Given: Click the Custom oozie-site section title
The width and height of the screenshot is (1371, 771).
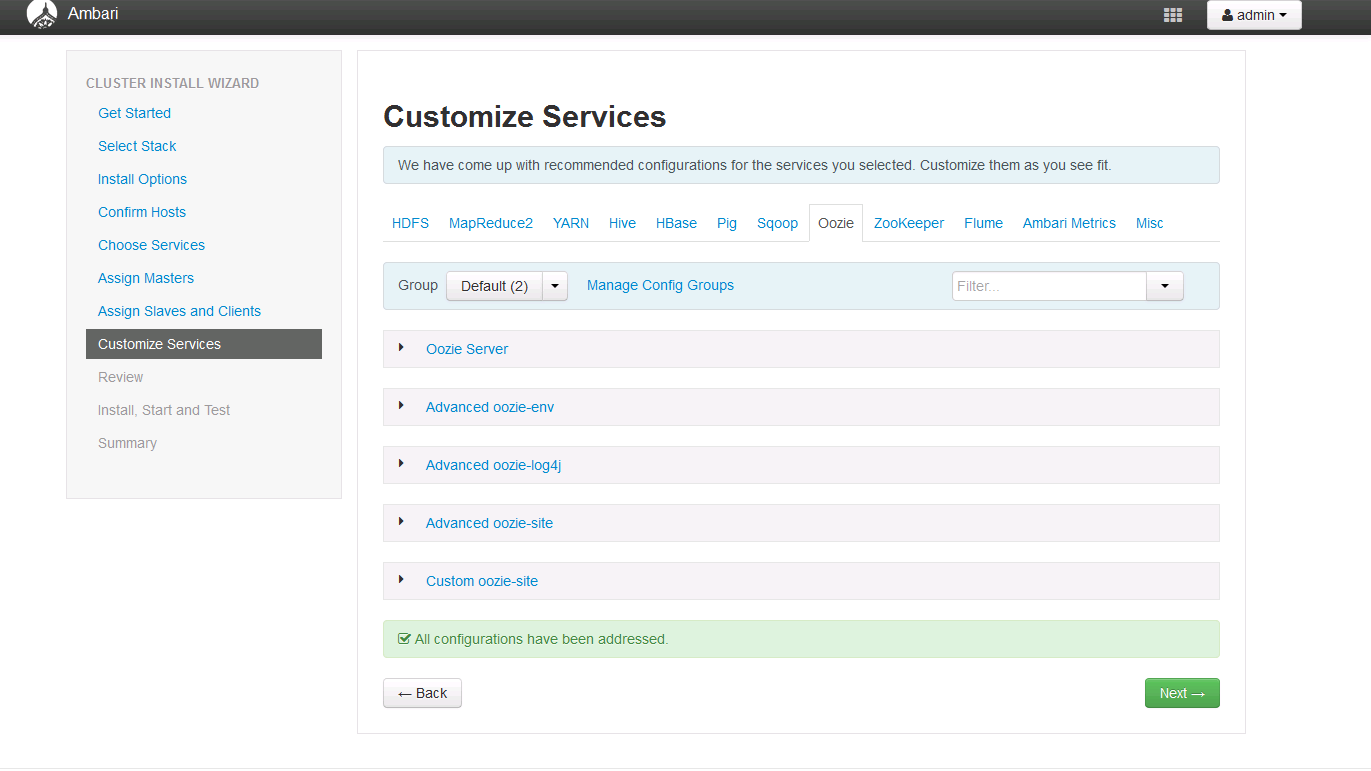Looking at the screenshot, I should (x=482, y=581).
